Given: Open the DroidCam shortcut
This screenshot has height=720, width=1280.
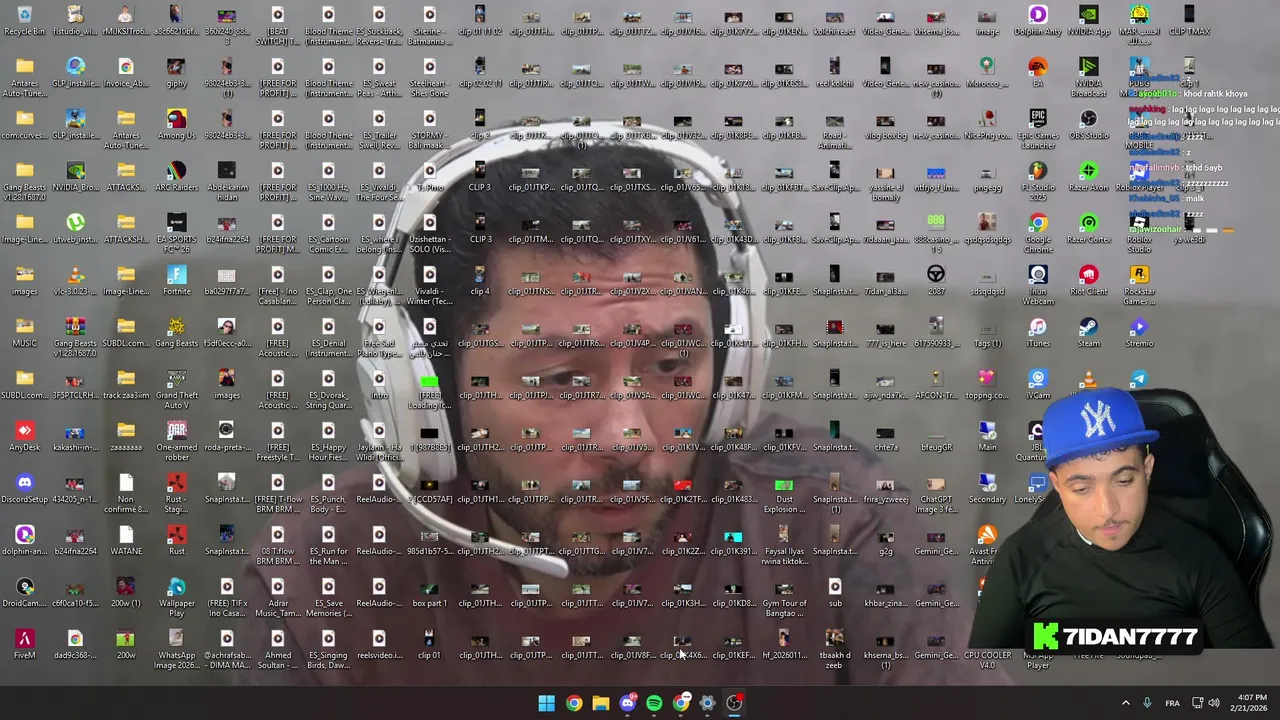Looking at the screenshot, I should pyautogui.click(x=25, y=592).
